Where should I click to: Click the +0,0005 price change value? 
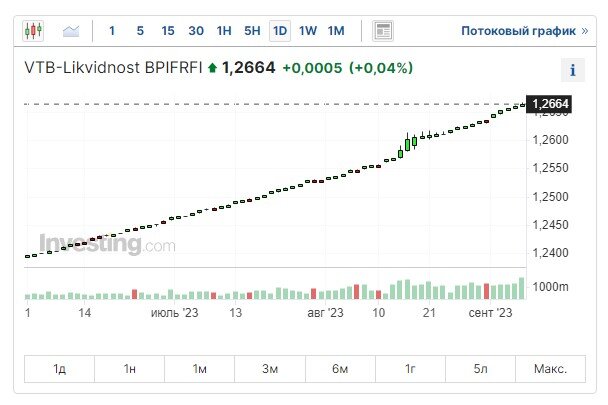[312, 68]
